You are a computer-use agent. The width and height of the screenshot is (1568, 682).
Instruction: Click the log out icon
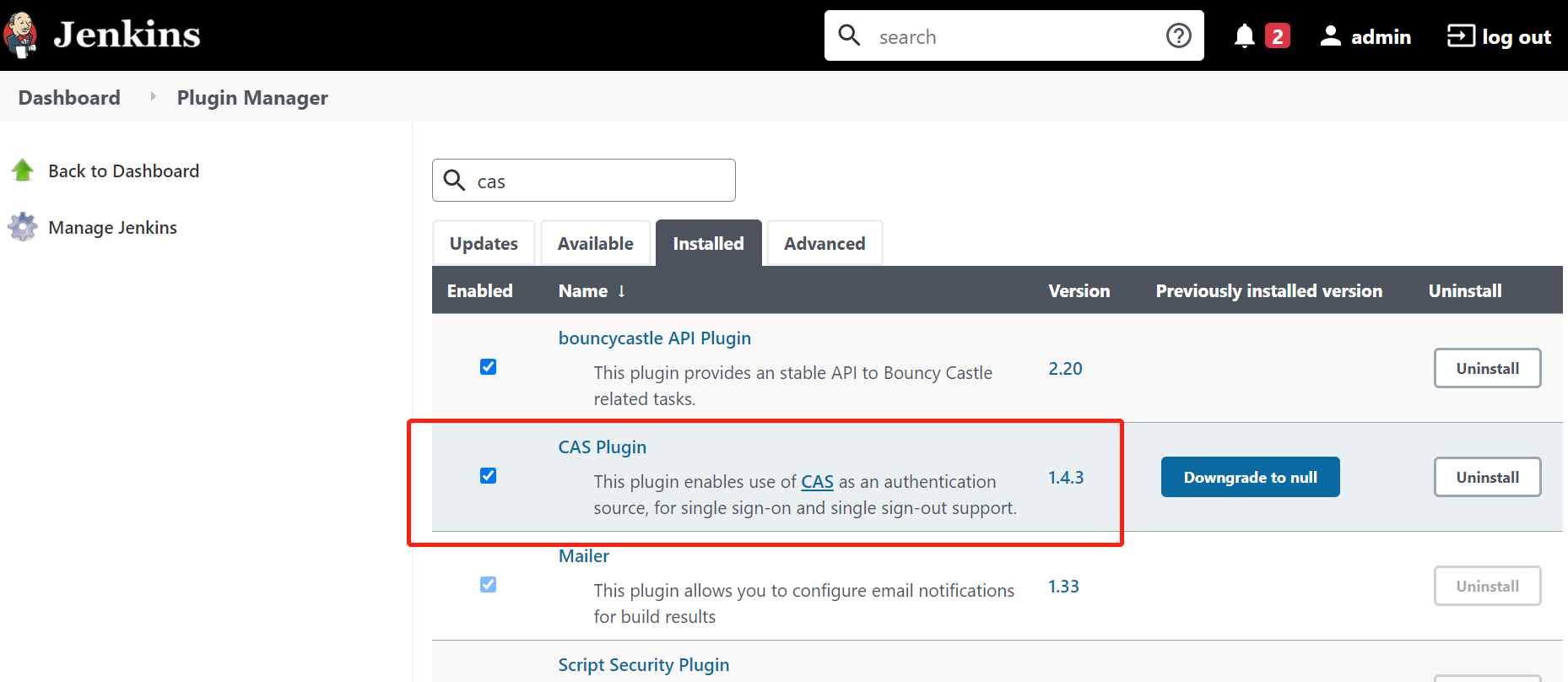click(x=1461, y=35)
